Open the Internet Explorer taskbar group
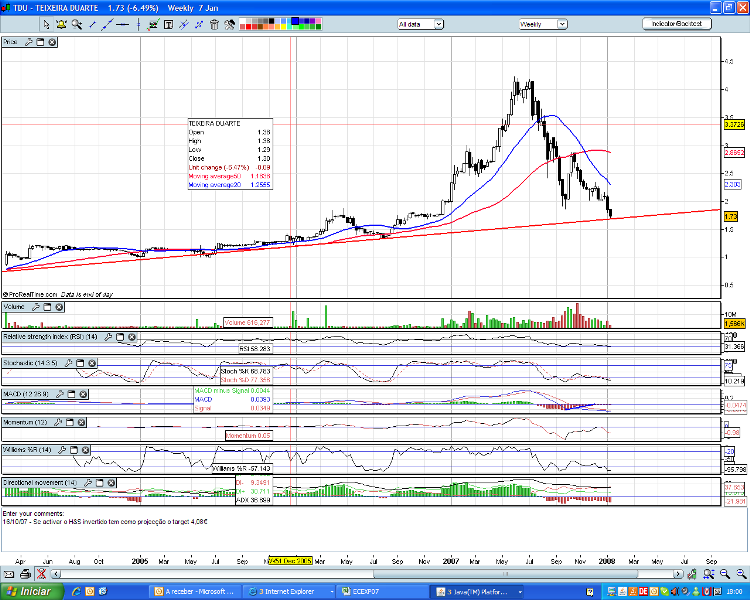750x600 pixels. [290, 592]
